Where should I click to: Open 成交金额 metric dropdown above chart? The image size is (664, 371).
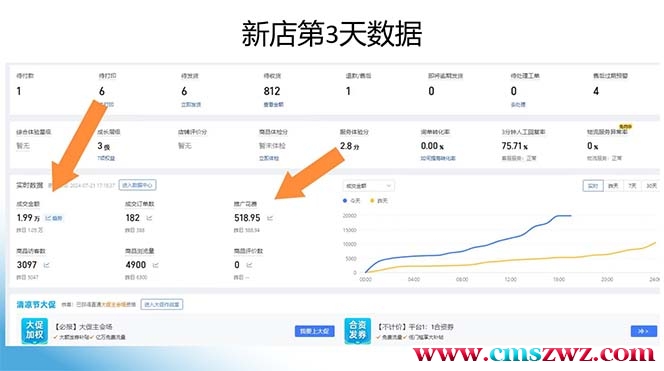[368, 186]
